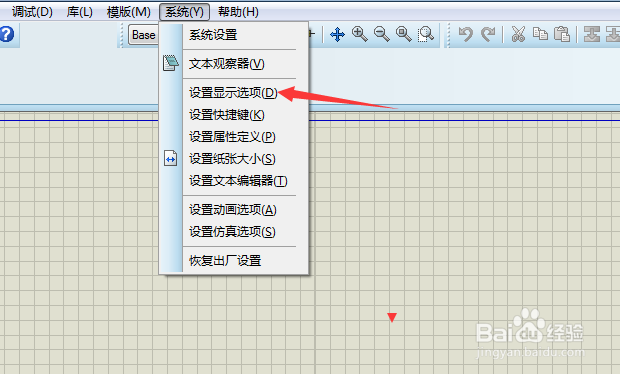Image resolution: width=620 pixels, height=374 pixels.
Task: Open the 模版(M) menu
Action: [x=129, y=12]
